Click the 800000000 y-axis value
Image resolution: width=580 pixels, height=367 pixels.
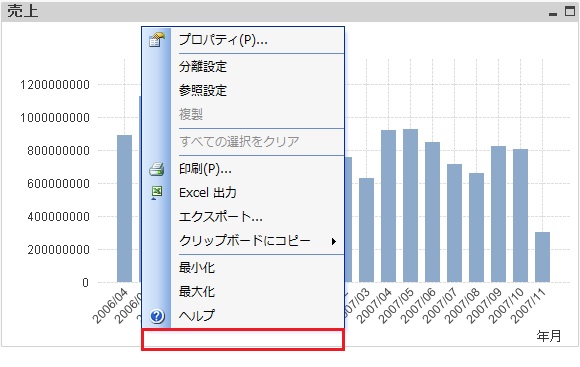(58, 151)
